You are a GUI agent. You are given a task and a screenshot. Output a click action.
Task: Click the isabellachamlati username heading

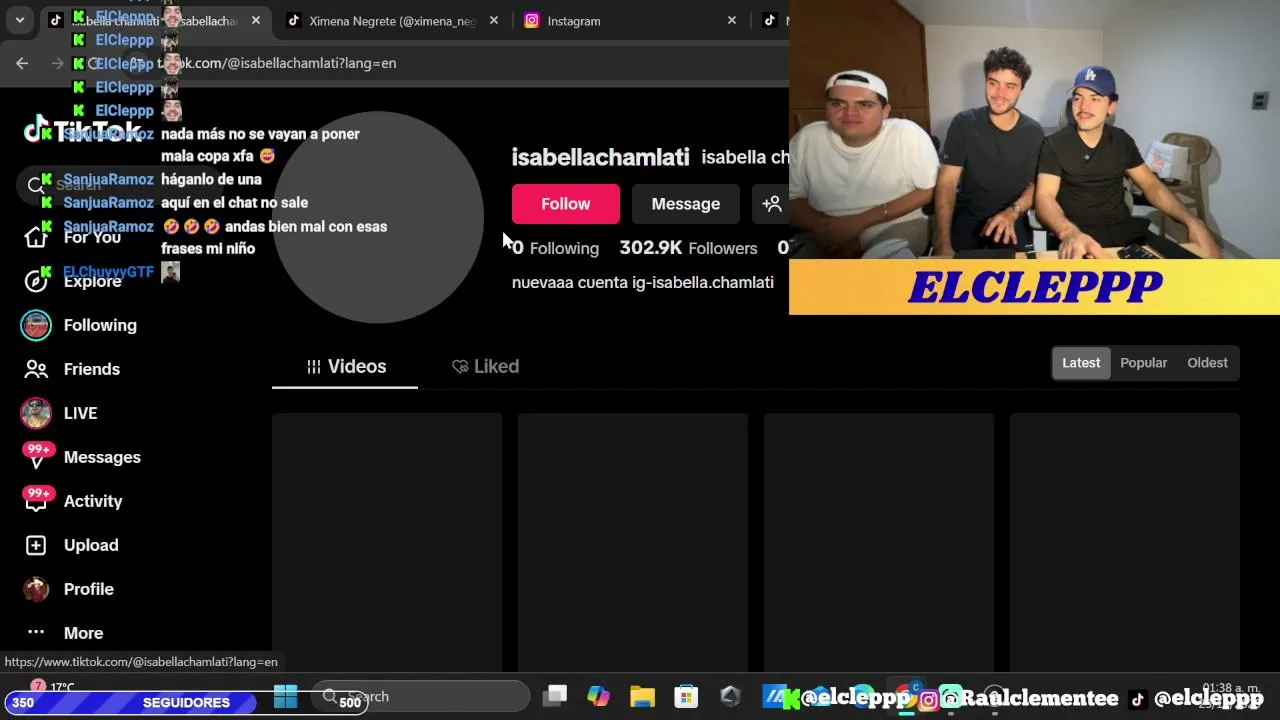coord(600,157)
